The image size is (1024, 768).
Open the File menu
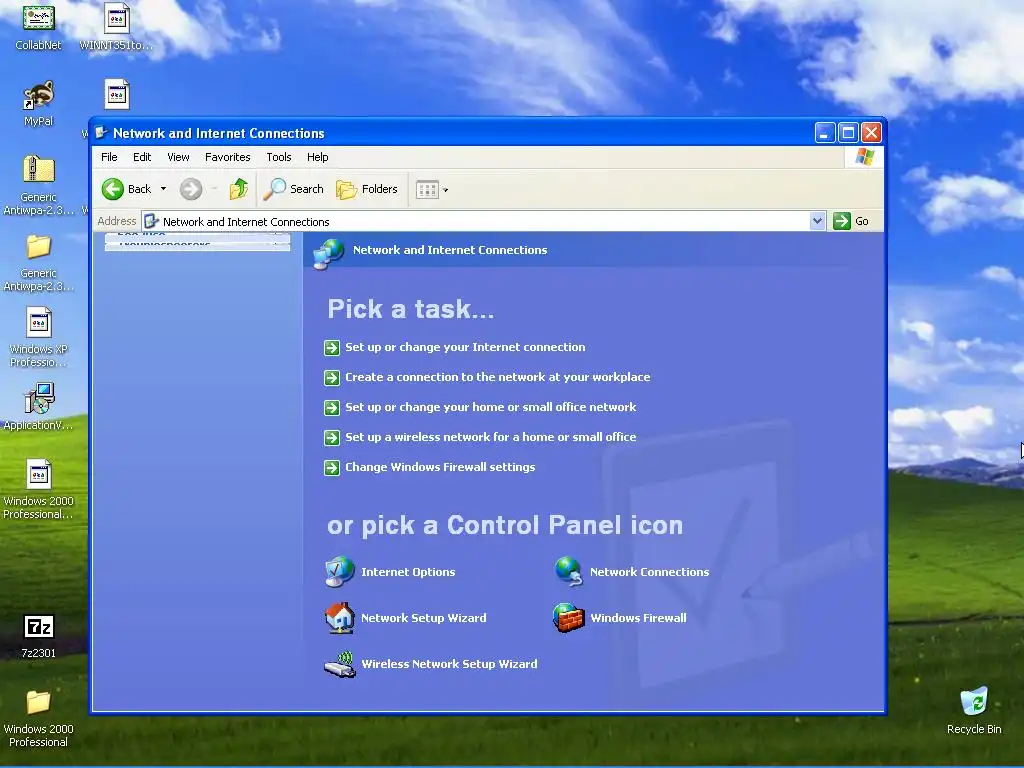click(109, 157)
